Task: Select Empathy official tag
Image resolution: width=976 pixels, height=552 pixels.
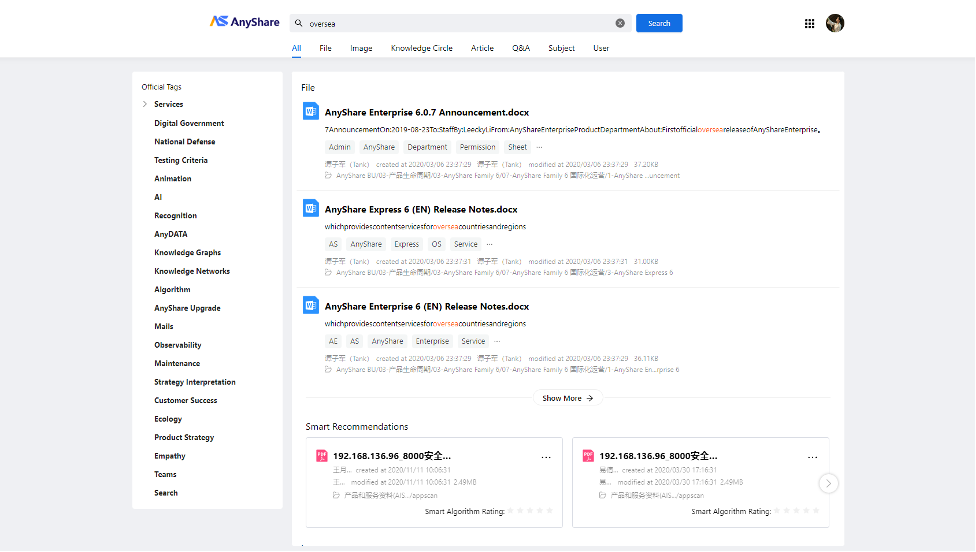Action: [170, 456]
